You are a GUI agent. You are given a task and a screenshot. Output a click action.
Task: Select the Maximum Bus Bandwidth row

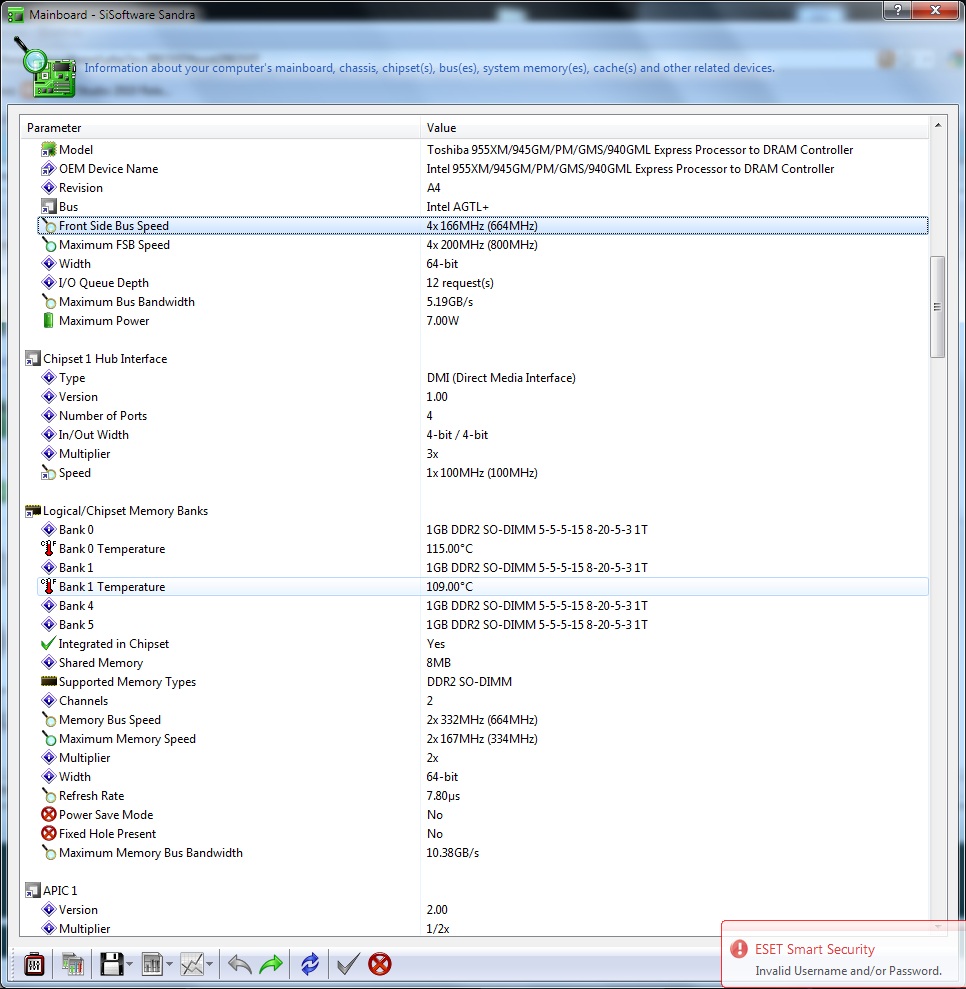coord(483,301)
